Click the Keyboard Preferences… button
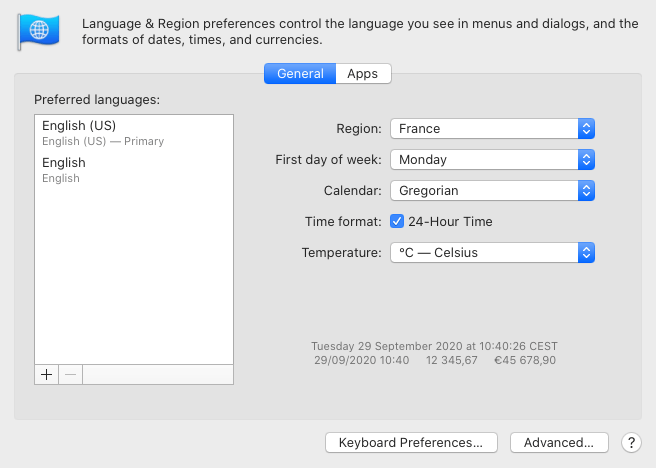The height and width of the screenshot is (468, 656). coord(411,442)
